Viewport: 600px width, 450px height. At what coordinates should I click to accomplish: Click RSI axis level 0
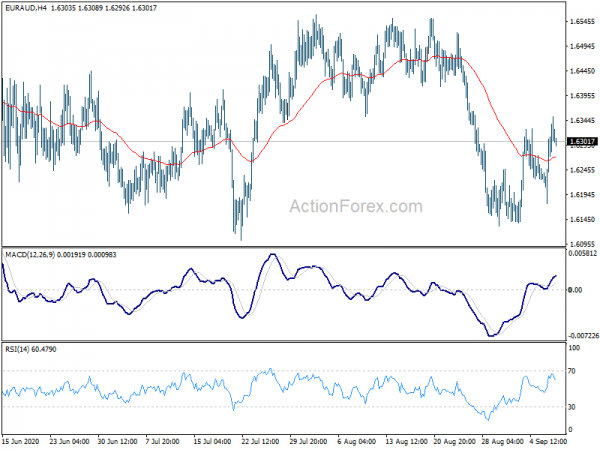point(571,430)
